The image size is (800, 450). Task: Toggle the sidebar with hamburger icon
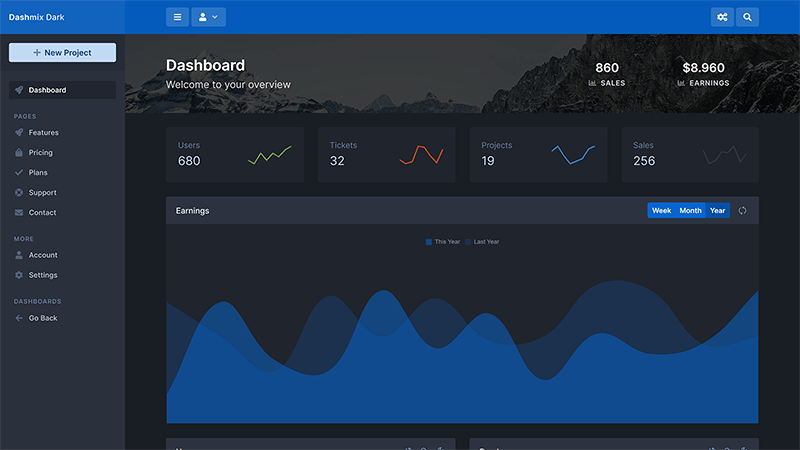tap(177, 17)
